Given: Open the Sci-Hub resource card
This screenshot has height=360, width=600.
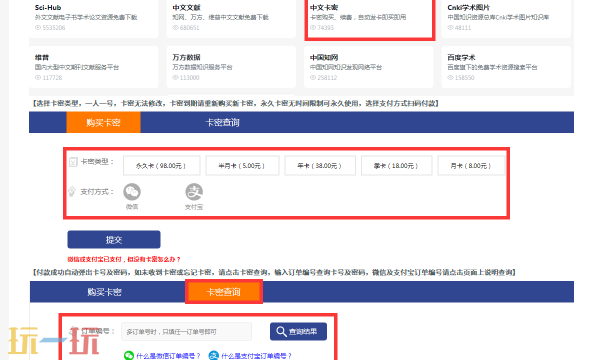Looking at the screenshot, I should tap(94, 18).
